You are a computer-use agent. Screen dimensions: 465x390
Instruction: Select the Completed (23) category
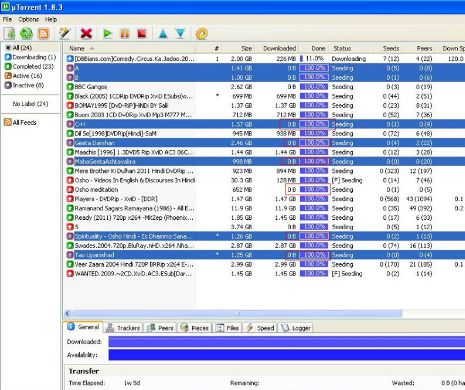[x=29, y=66]
